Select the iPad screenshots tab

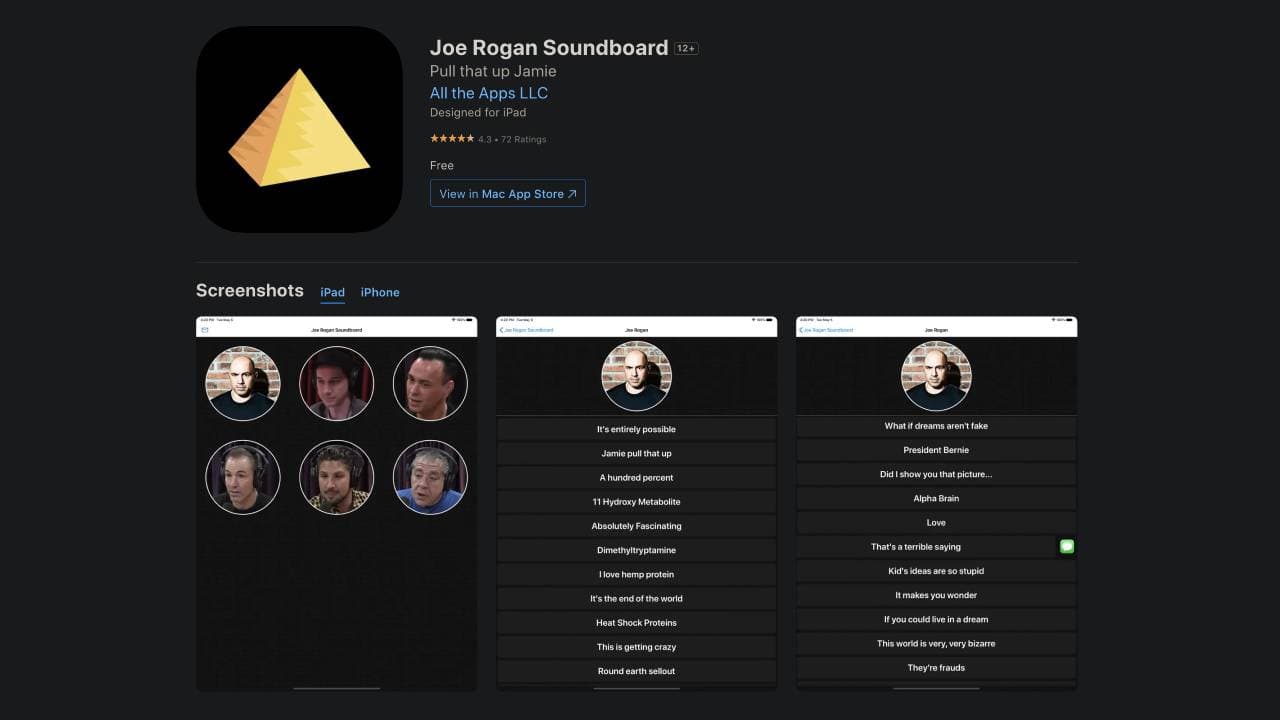pyautogui.click(x=332, y=292)
